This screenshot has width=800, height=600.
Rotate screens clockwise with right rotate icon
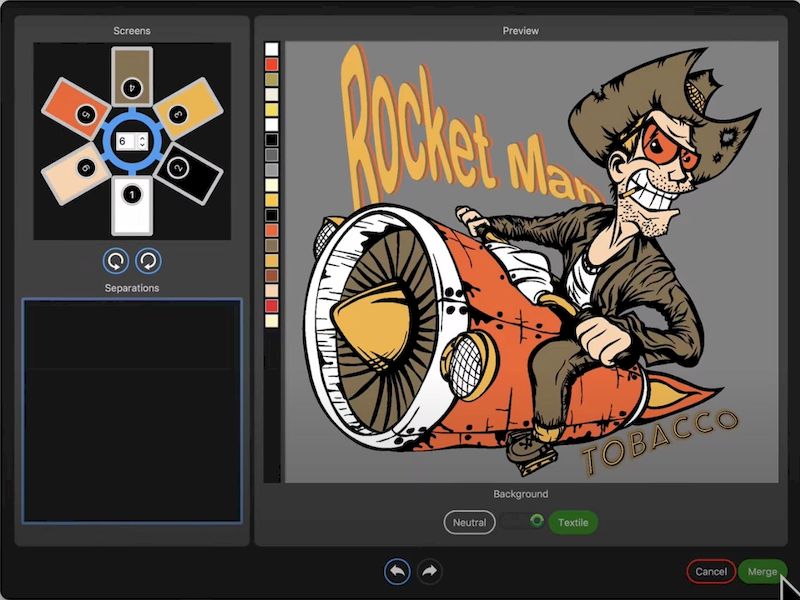pos(149,261)
